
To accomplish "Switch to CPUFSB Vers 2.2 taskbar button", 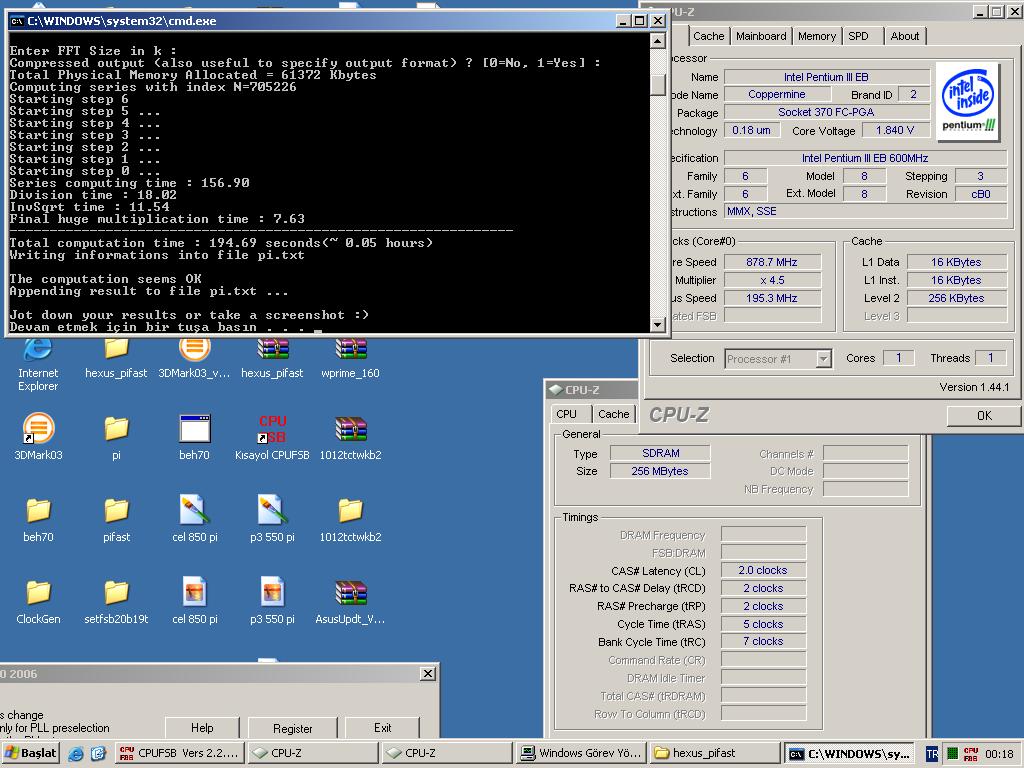I will 180,753.
